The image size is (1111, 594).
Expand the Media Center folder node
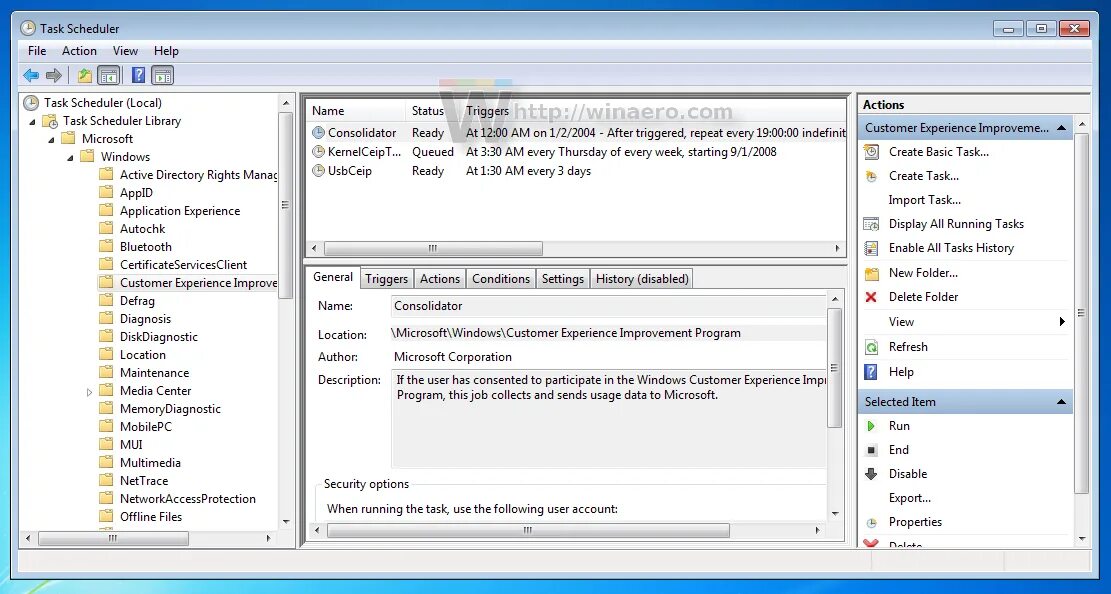(x=89, y=391)
